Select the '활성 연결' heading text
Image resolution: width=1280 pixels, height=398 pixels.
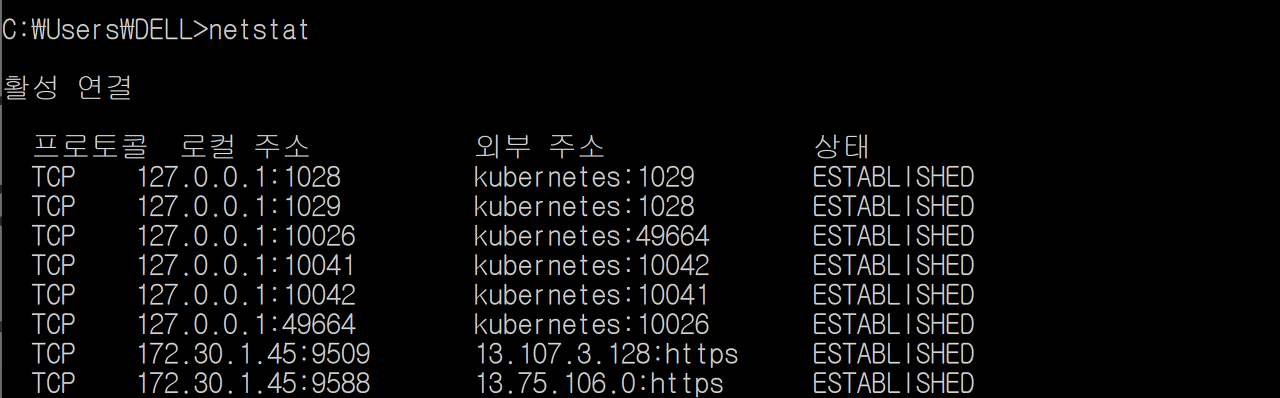point(67,88)
